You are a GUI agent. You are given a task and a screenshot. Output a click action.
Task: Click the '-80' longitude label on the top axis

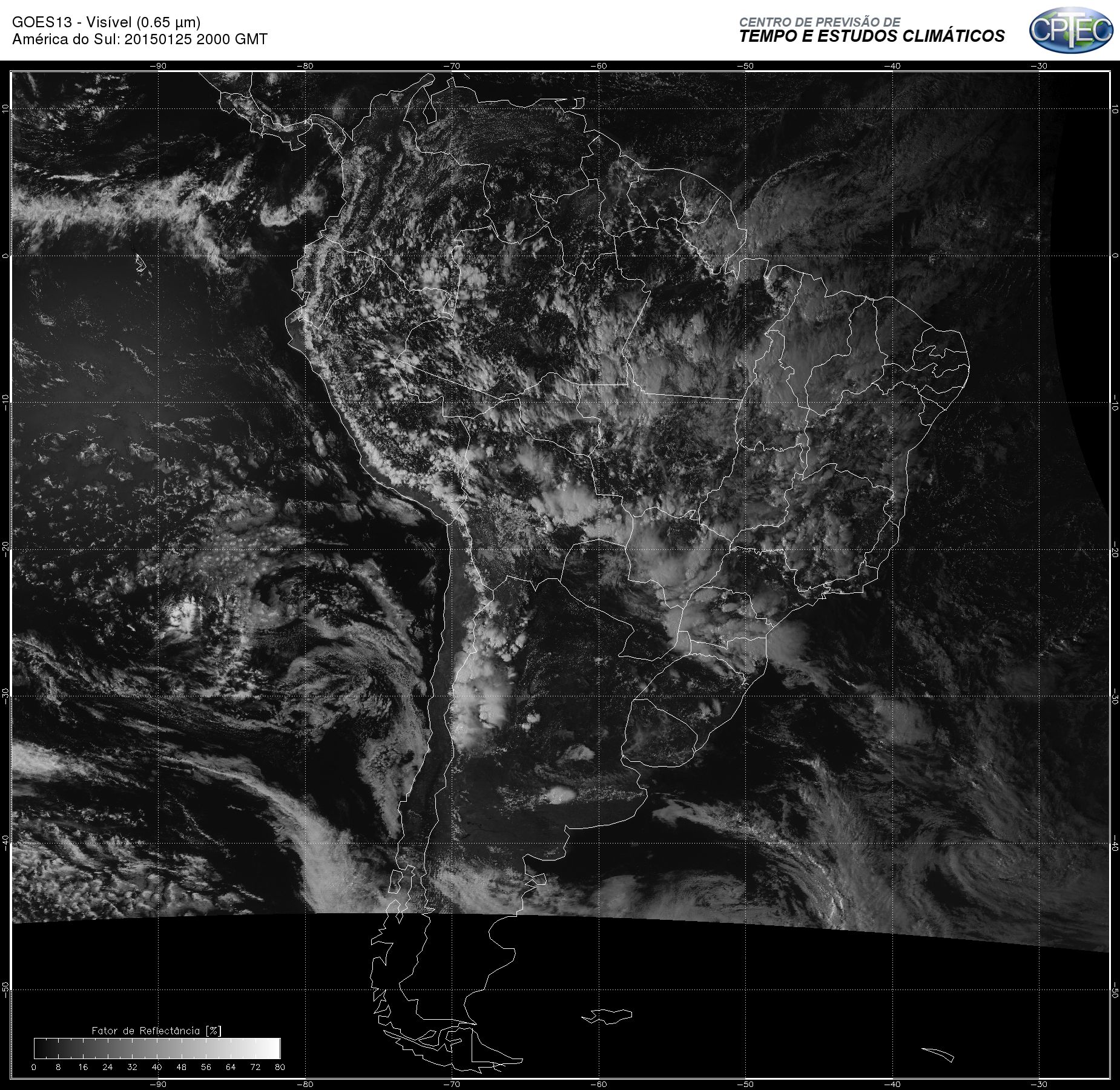point(305,66)
